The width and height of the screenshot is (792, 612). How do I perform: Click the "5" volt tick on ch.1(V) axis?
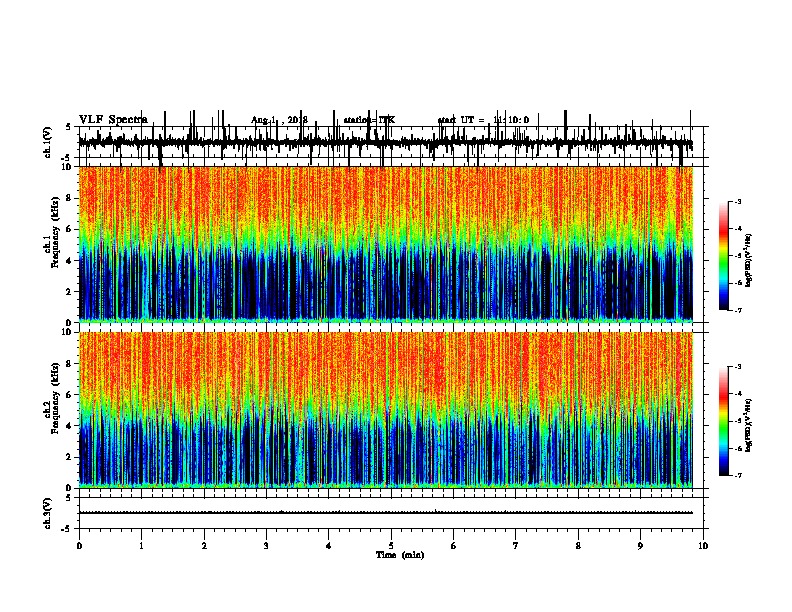click(69, 127)
